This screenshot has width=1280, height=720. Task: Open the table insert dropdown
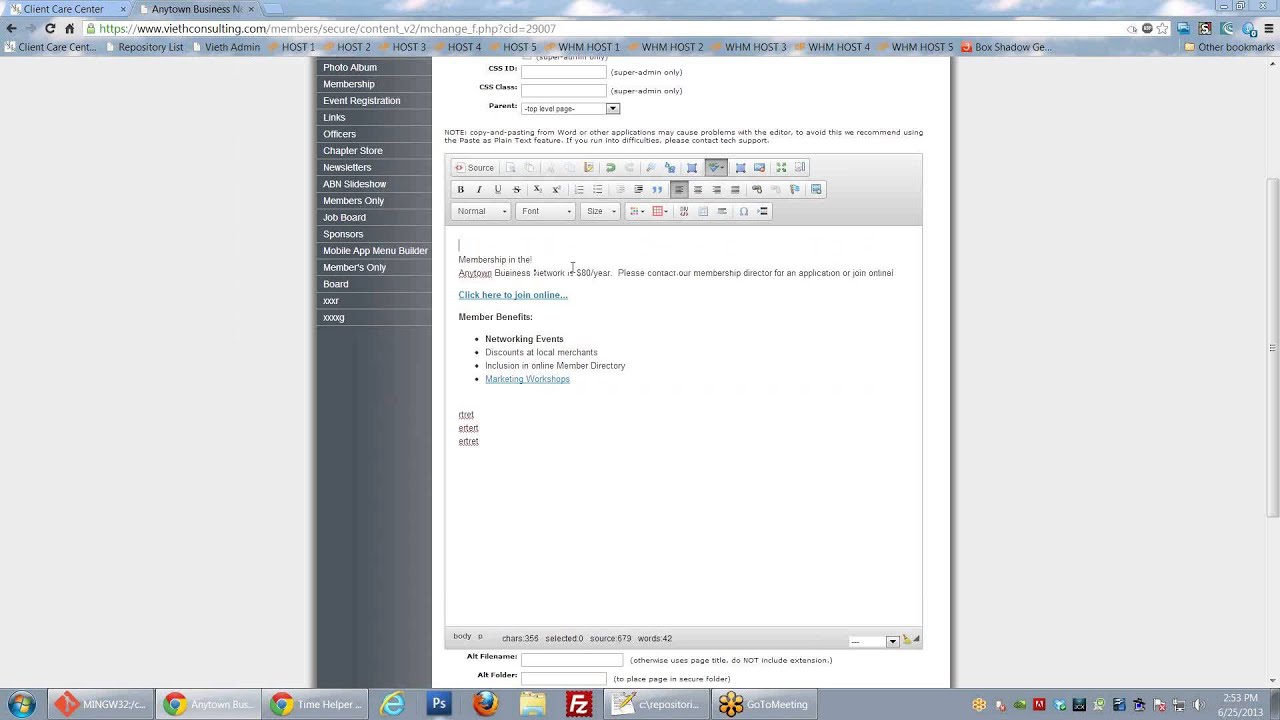click(x=661, y=211)
